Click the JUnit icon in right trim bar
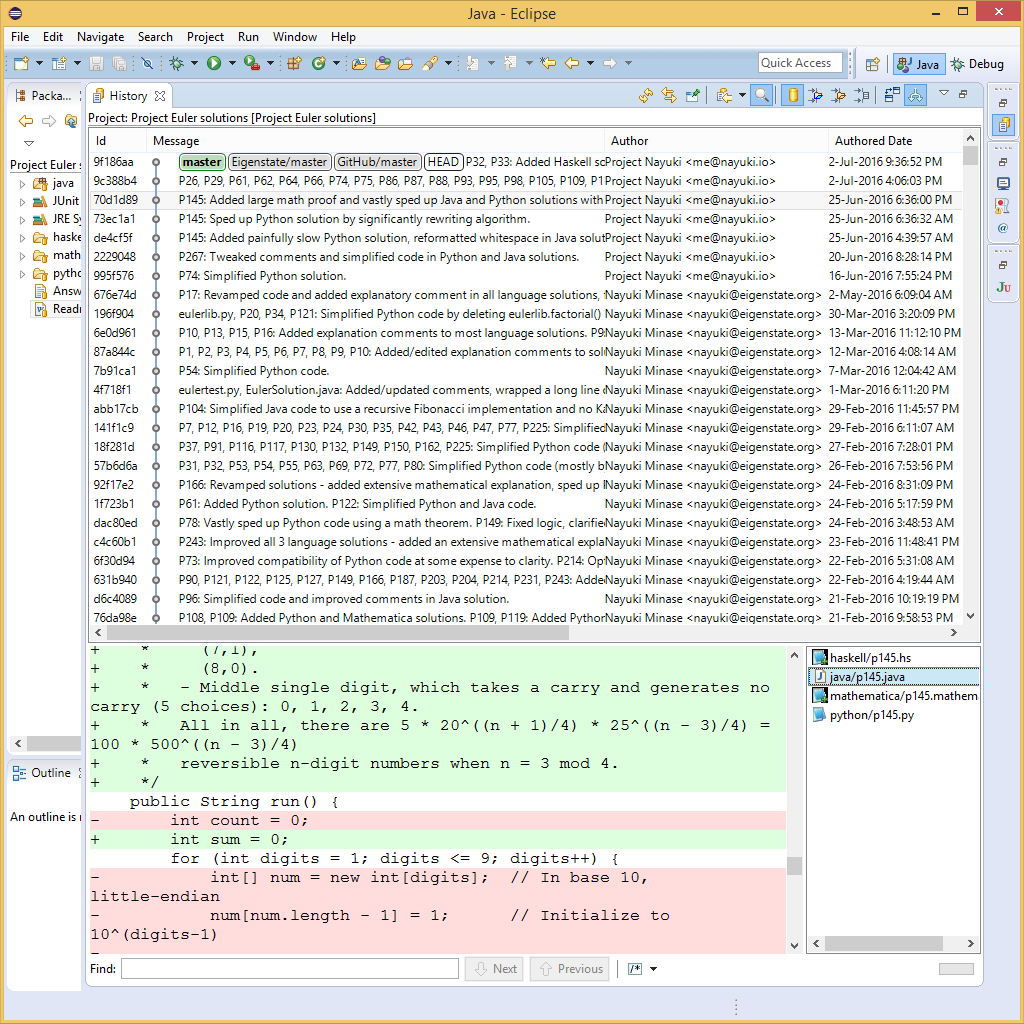This screenshot has height=1024, width=1024. [x=1003, y=287]
